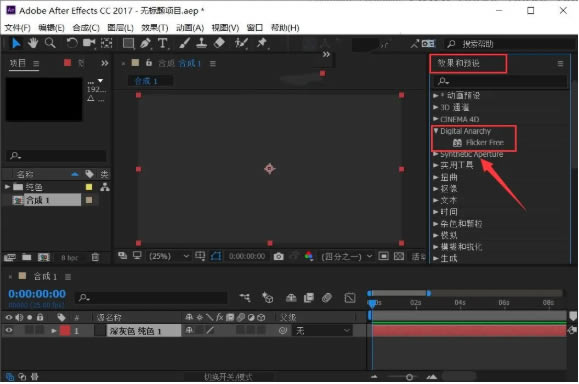Enable draft 3D in timeline
The image size is (579, 384).
[x=267, y=298]
